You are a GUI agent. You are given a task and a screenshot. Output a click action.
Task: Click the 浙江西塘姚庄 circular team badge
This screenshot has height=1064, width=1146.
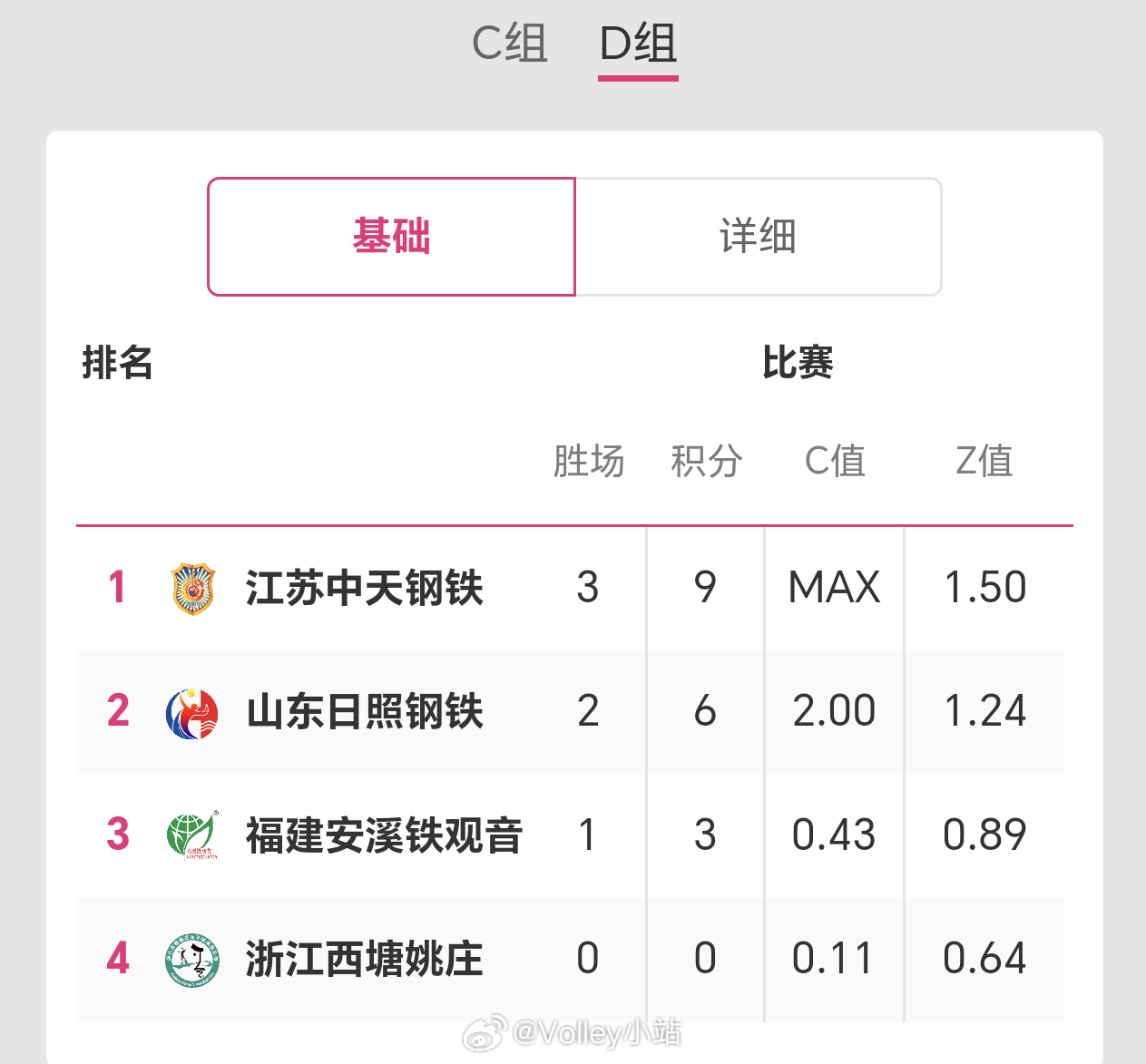pos(191,960)
